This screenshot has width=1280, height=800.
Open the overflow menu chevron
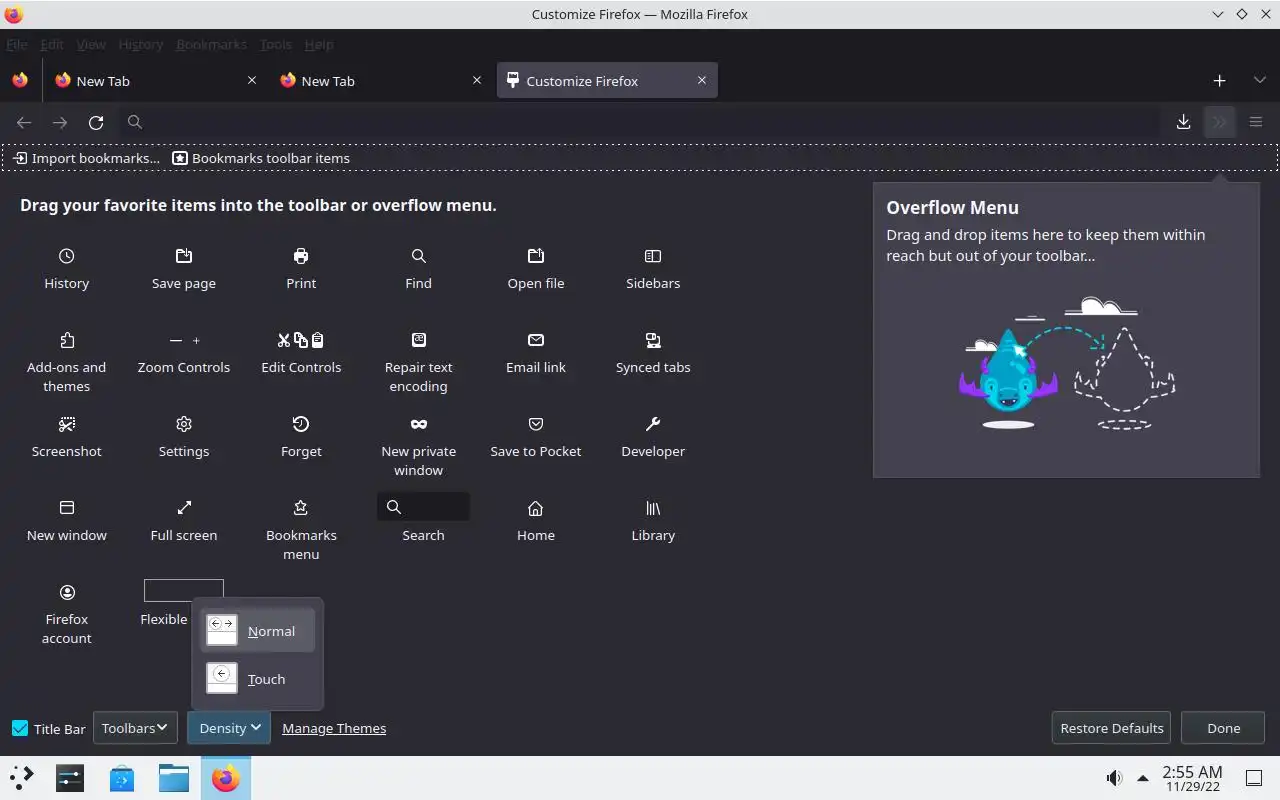tap(1219, 122)
